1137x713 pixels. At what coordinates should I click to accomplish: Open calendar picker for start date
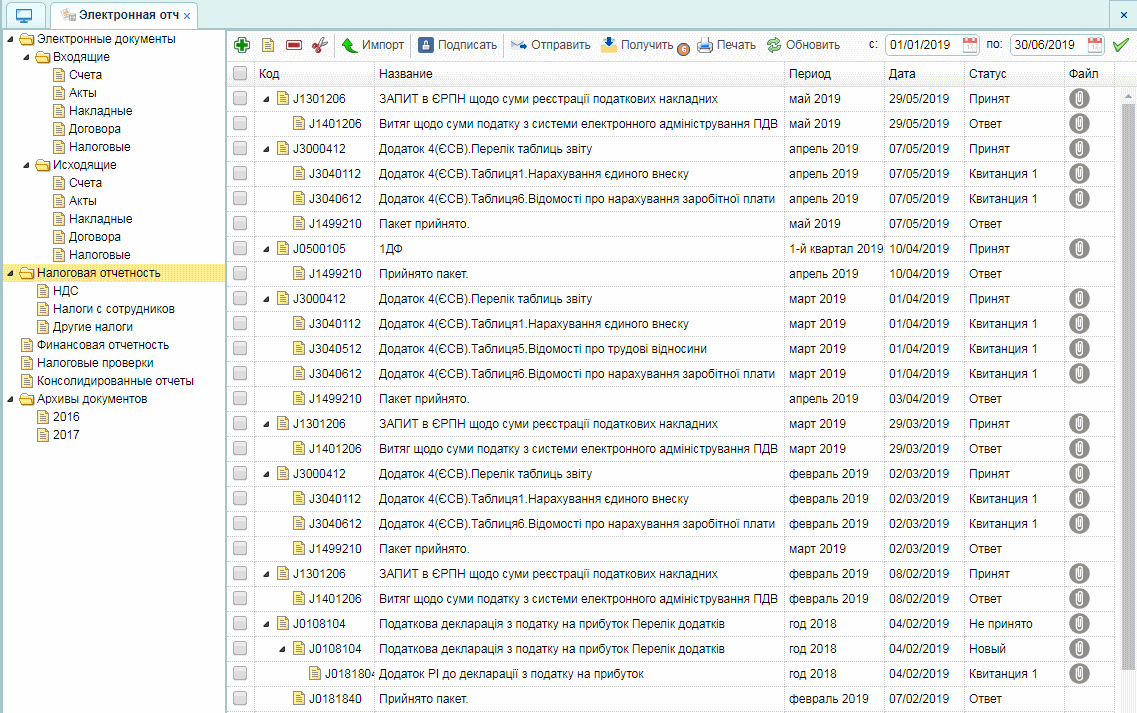coord(969,45)
